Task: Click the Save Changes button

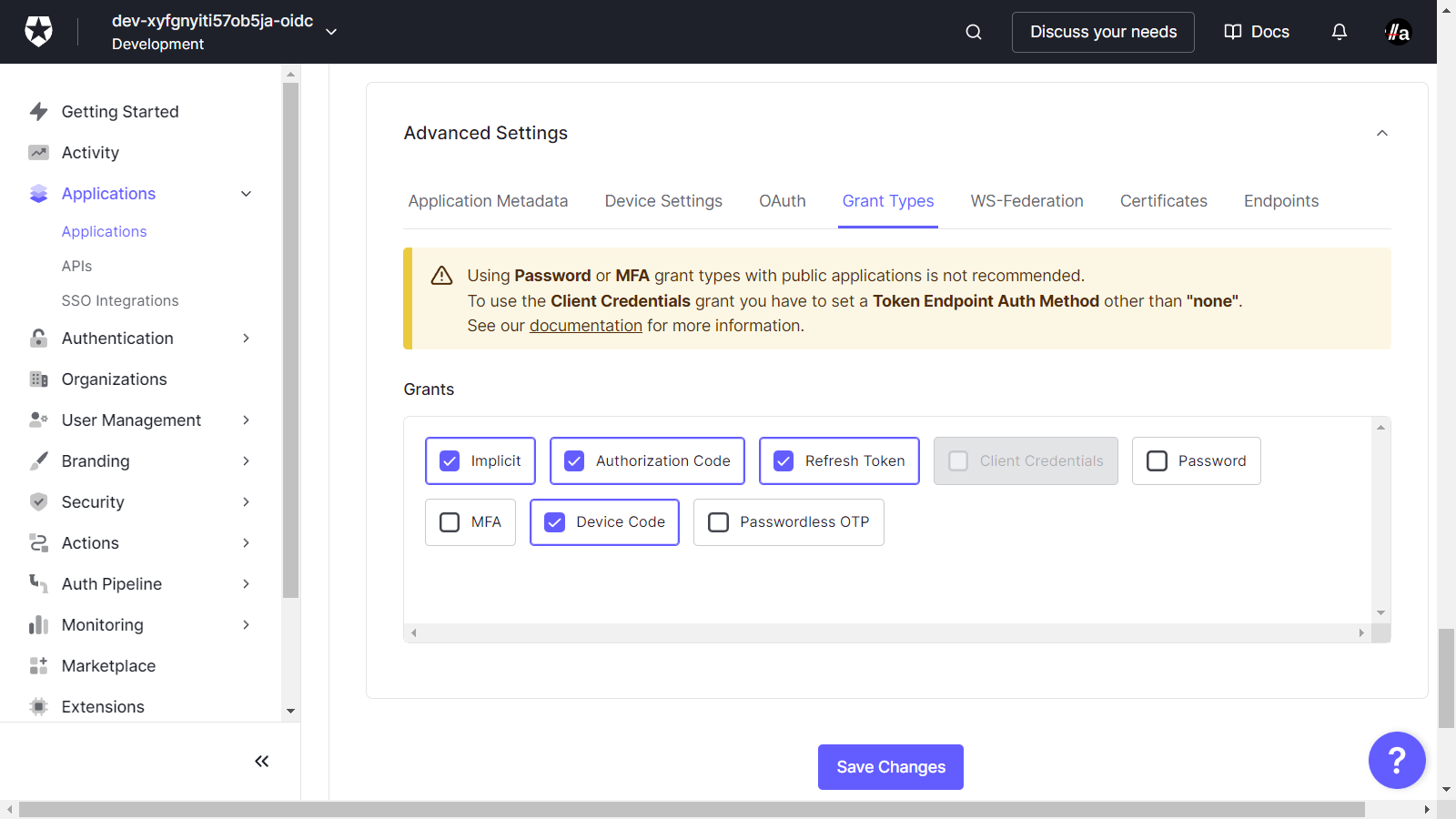Action: click(890, 767)
